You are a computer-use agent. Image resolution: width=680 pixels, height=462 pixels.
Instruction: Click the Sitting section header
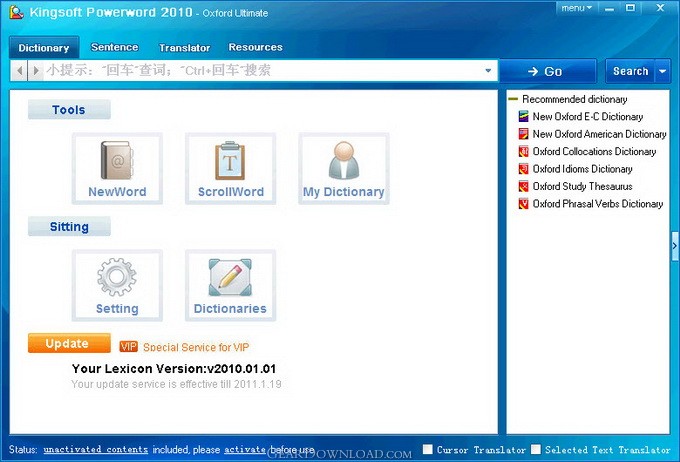69,226
